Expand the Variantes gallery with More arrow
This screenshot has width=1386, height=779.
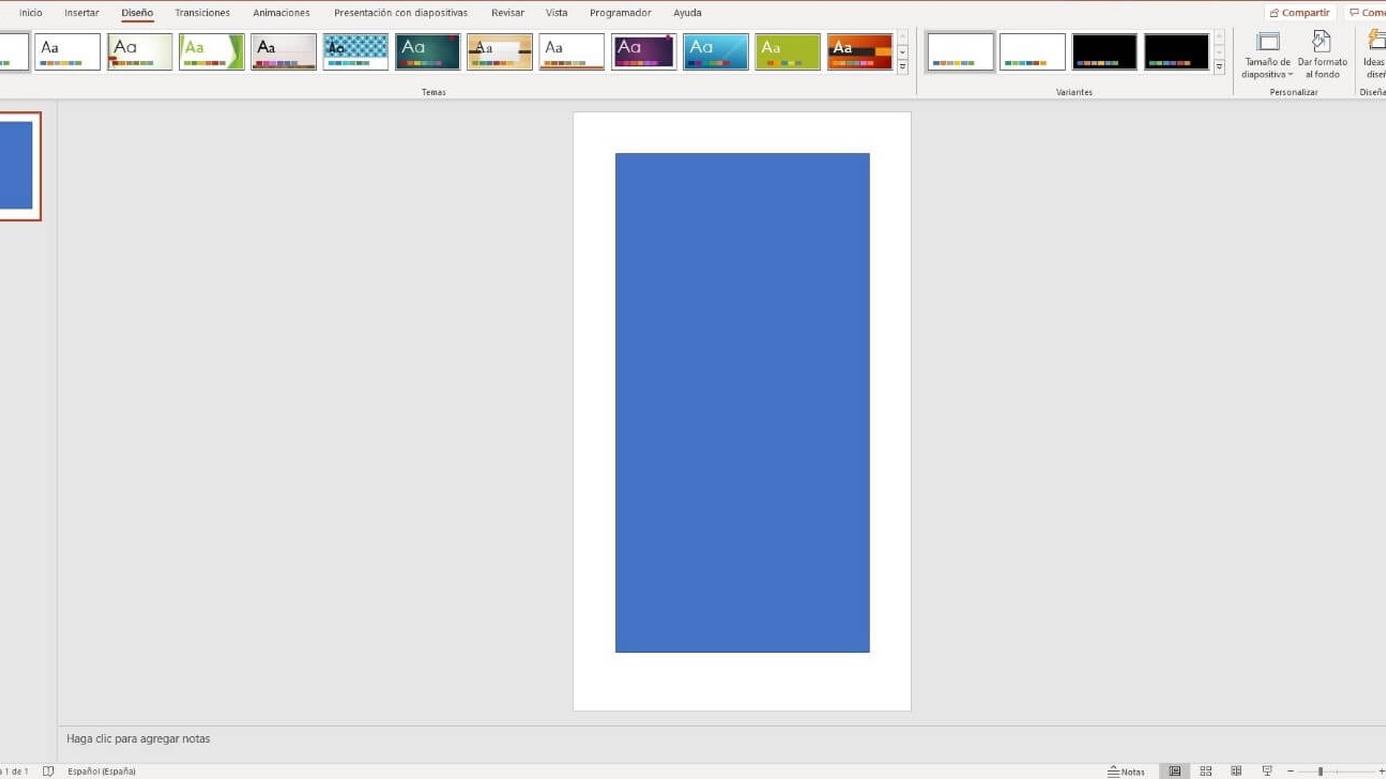tap(1219, 68)
